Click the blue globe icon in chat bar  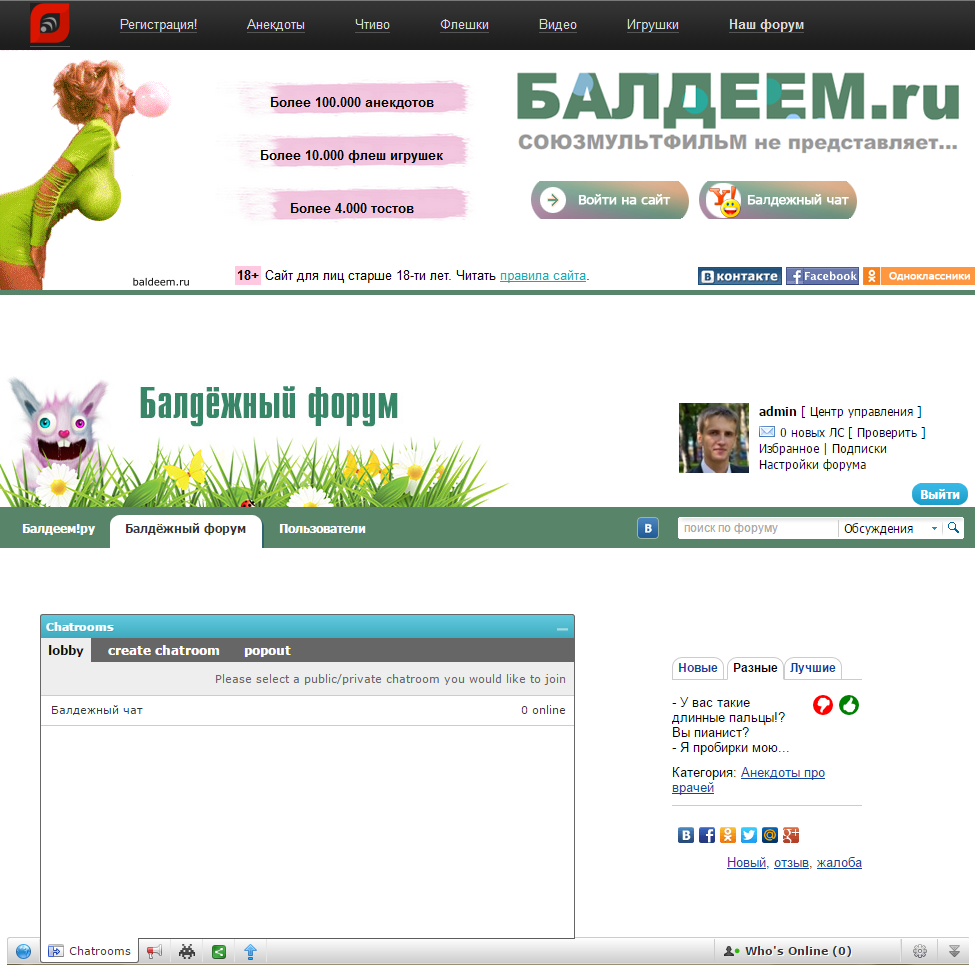23,951
